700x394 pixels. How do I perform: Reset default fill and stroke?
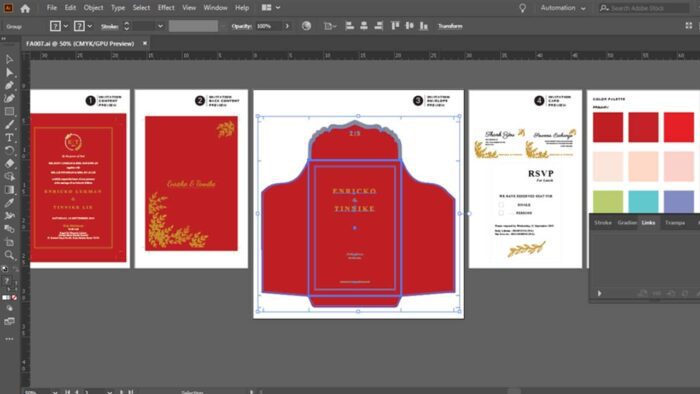(5, 269)
